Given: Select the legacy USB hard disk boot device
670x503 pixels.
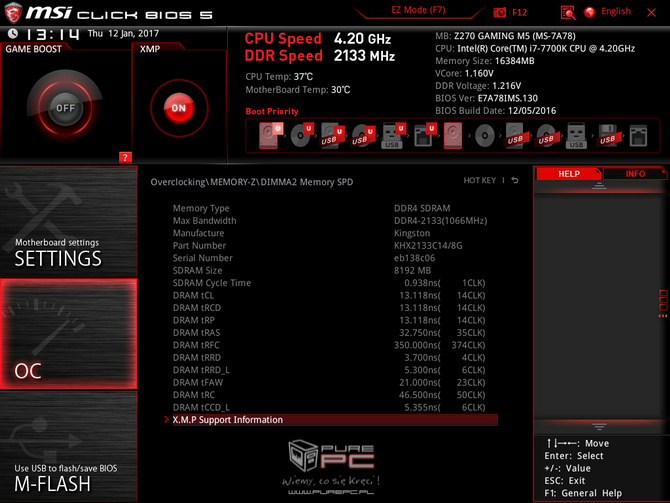Looking at the screenshot, I should 515,135.
